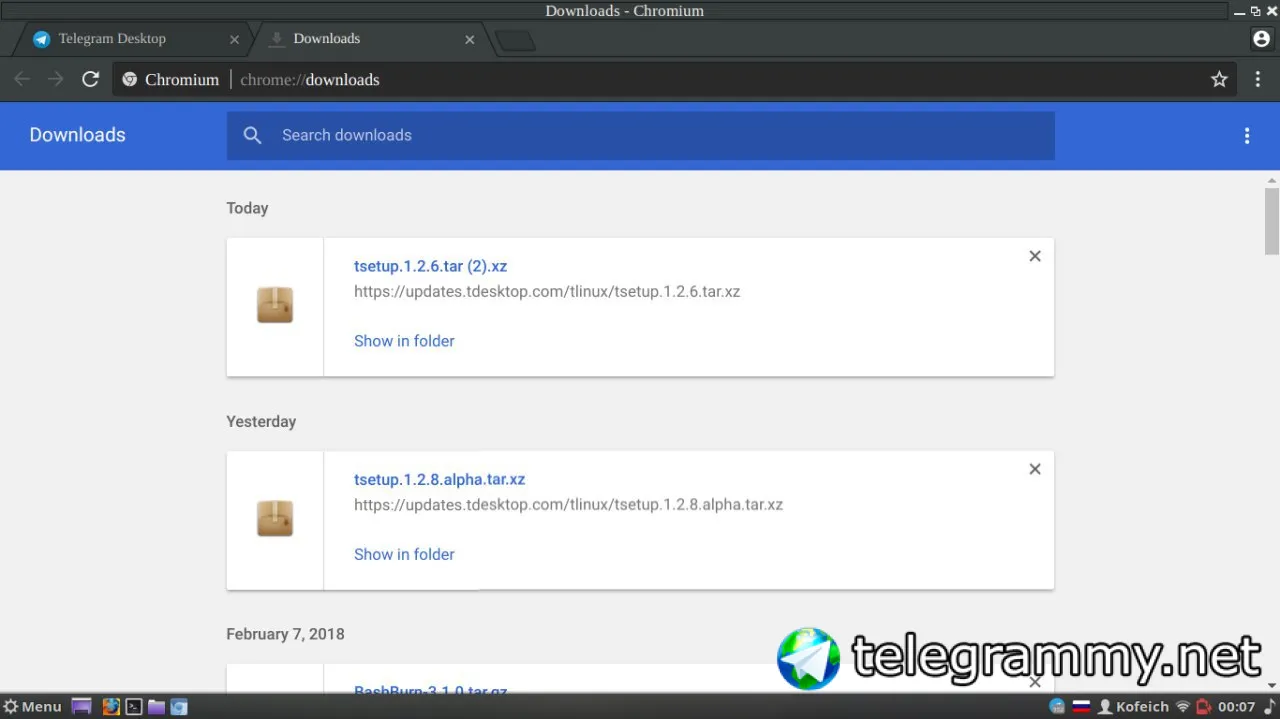This screenshot has width=1280, height=719.
Task: Open the tsetup.1.2.8.alpha.tar.xz file link
Action: coord(439,479)
